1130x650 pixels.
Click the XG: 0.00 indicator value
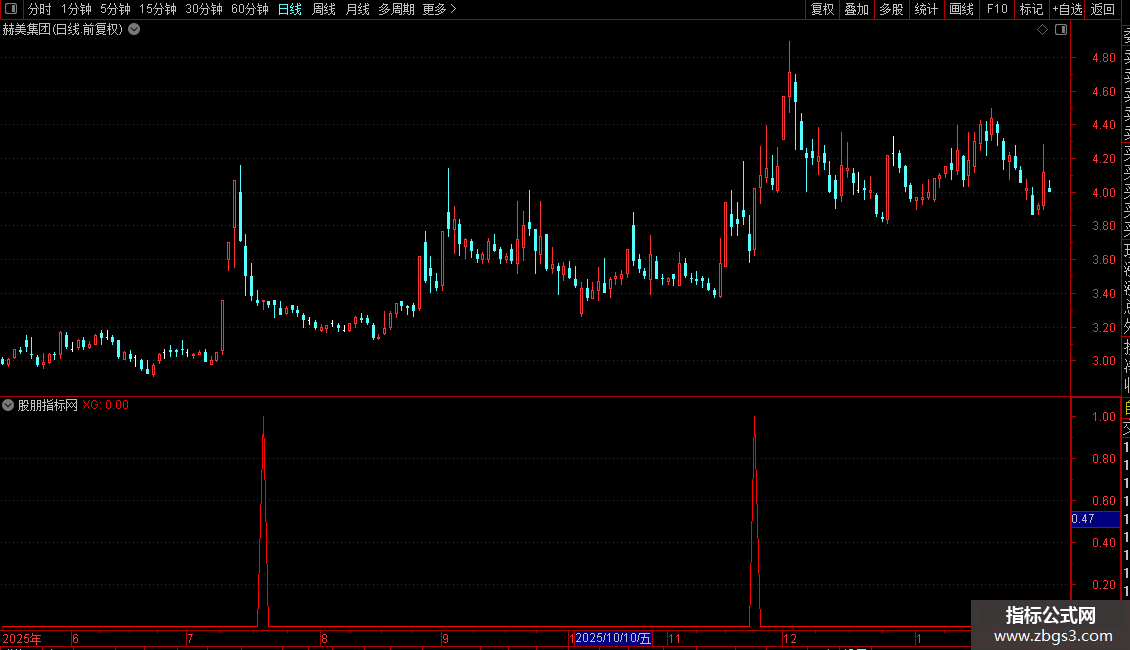coord(105,406)
